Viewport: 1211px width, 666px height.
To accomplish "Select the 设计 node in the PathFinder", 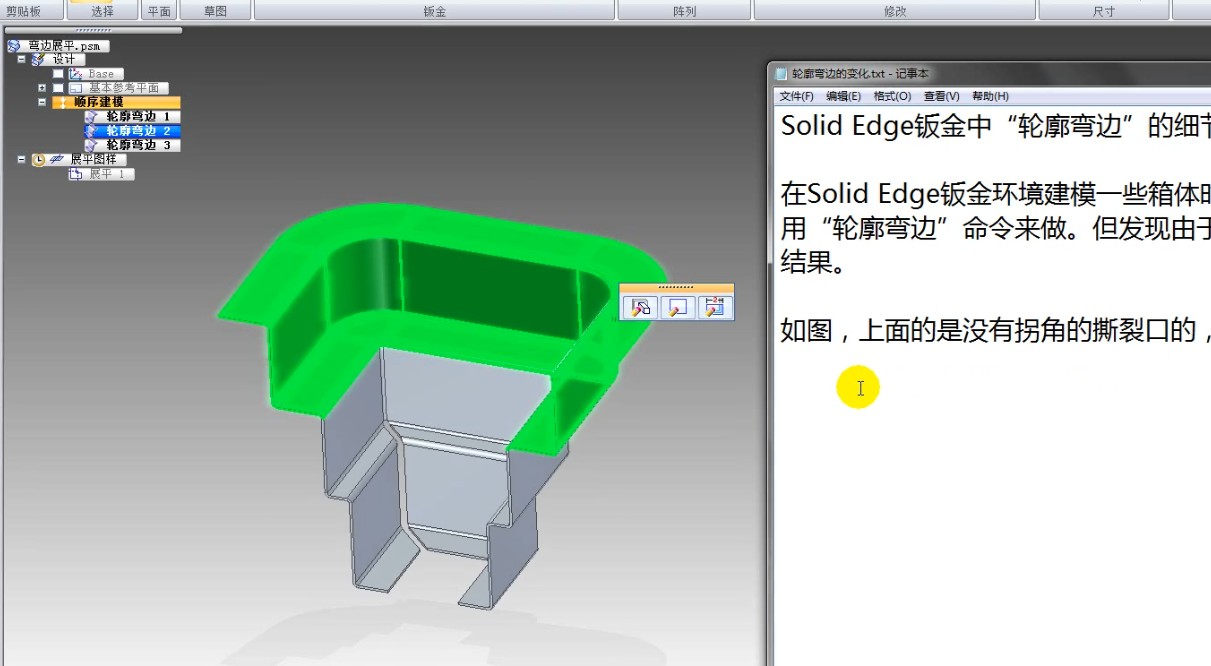I will pyautogui.click(x=63, y=60).
